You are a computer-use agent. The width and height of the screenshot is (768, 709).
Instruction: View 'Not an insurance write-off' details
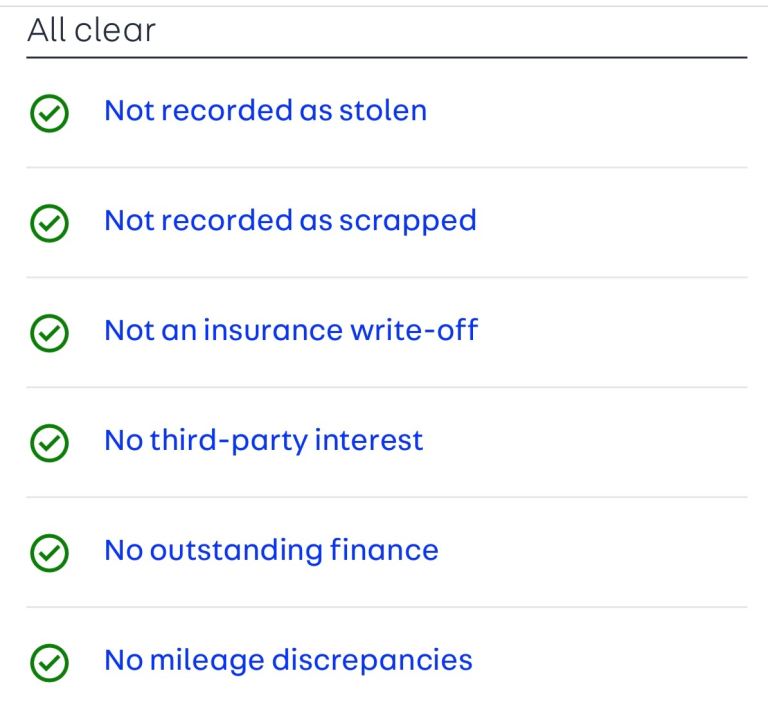(x=291, y=330)
